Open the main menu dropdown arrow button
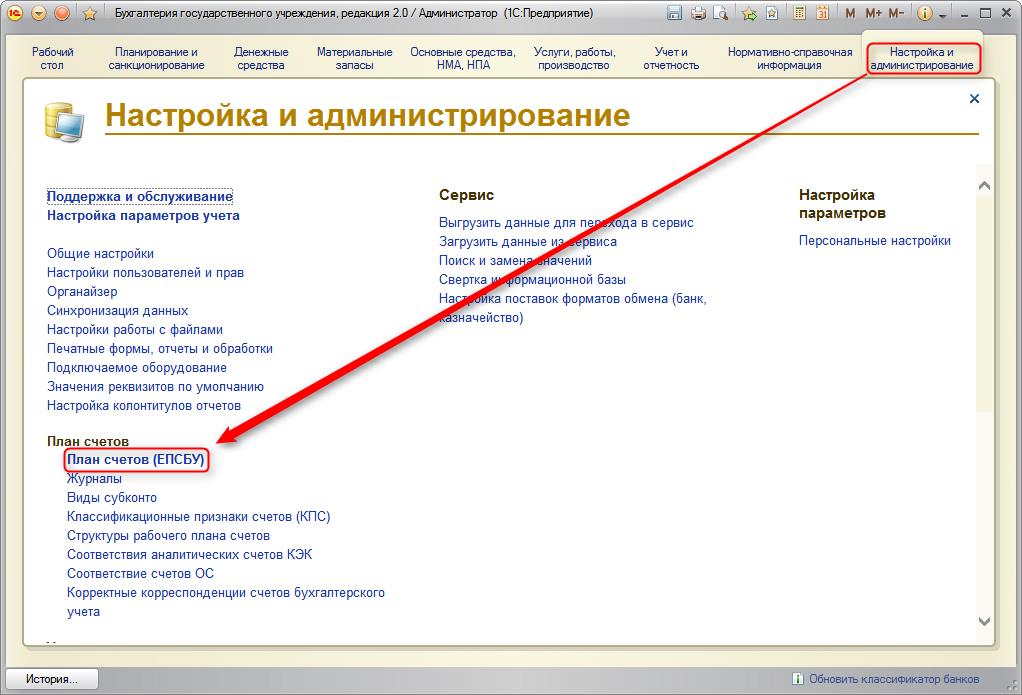1022x695 pixels. coord(39,13)
